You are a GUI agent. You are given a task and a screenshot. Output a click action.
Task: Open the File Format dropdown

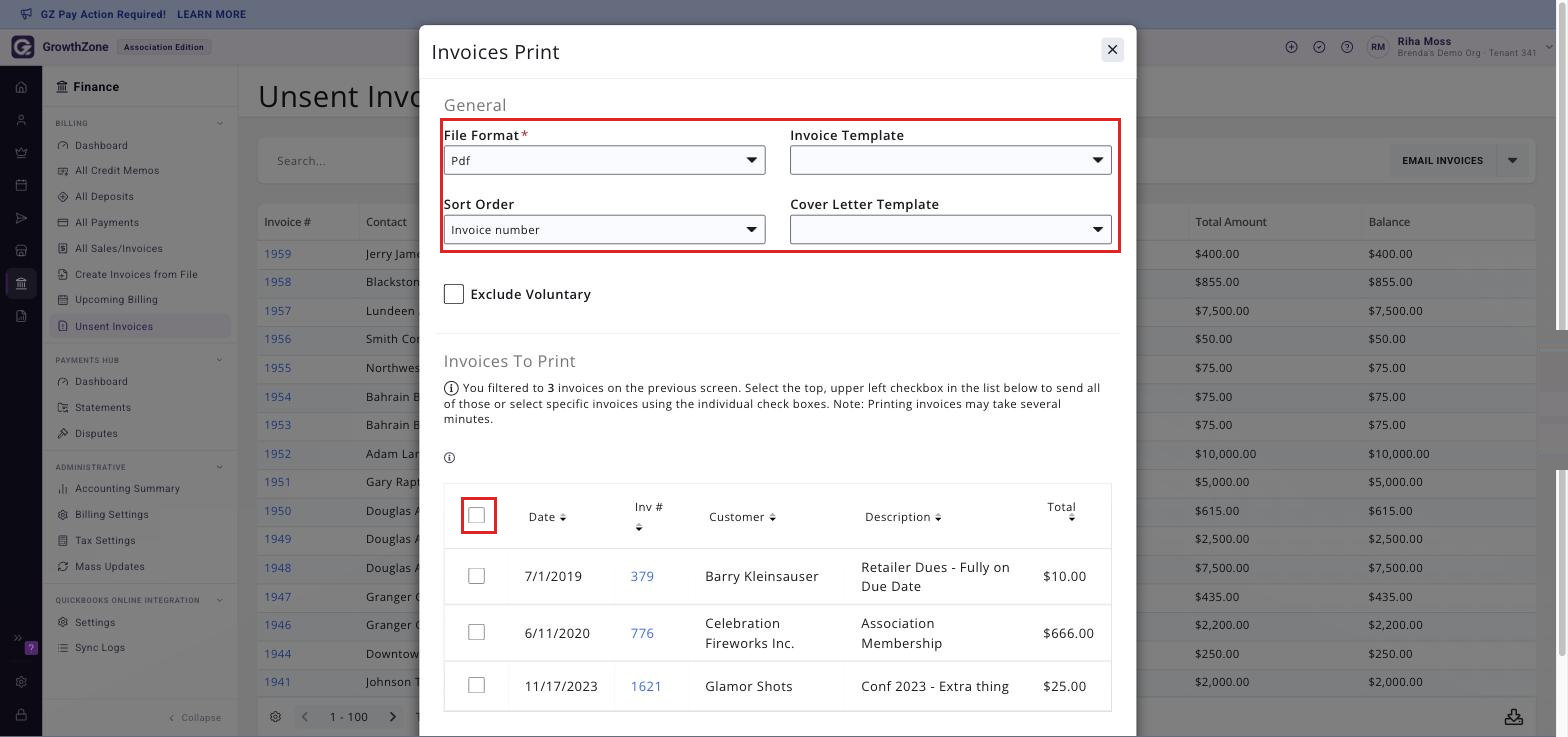point(605,160)
